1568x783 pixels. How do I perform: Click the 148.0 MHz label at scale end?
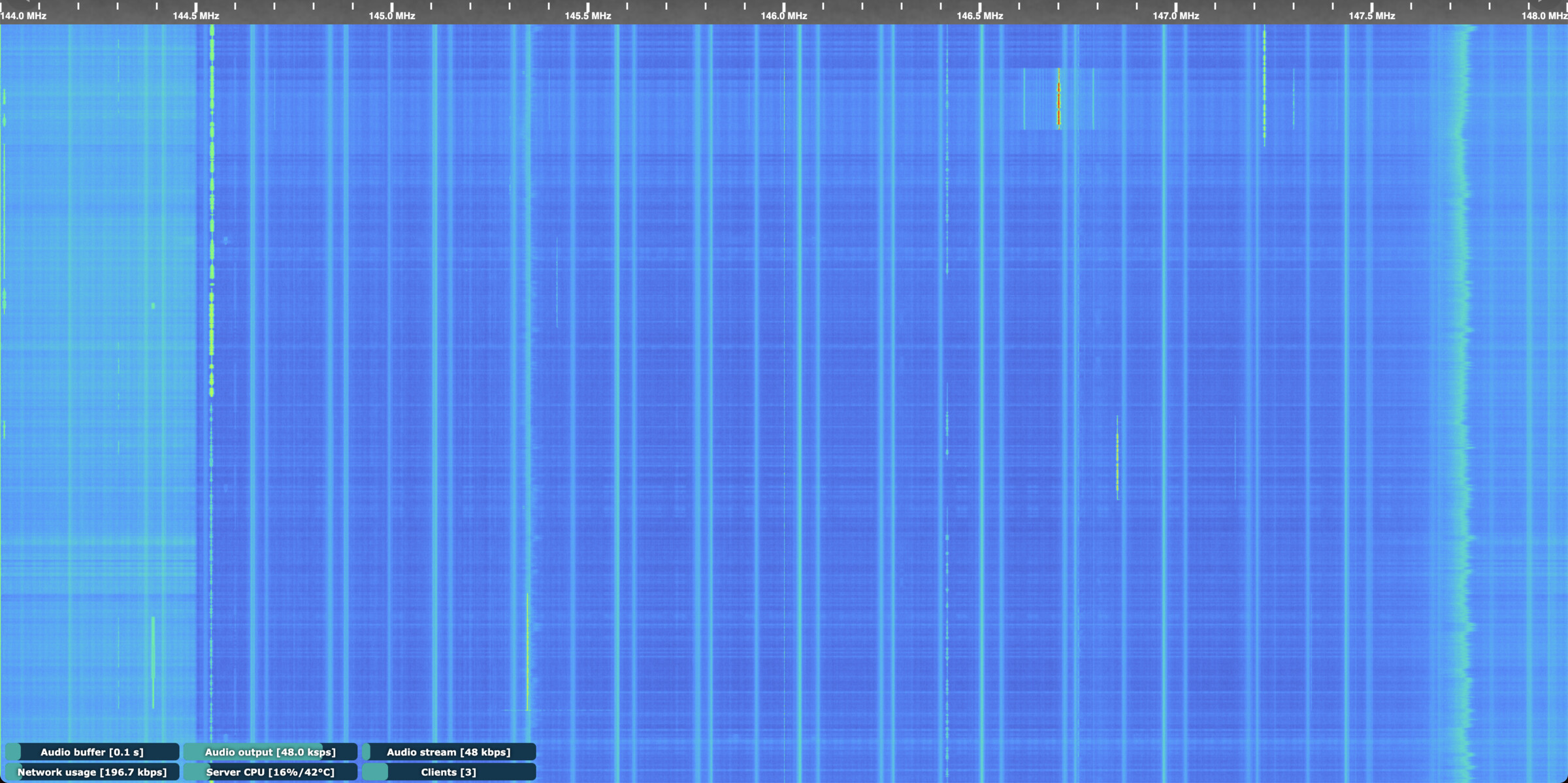click(1544, 16)
